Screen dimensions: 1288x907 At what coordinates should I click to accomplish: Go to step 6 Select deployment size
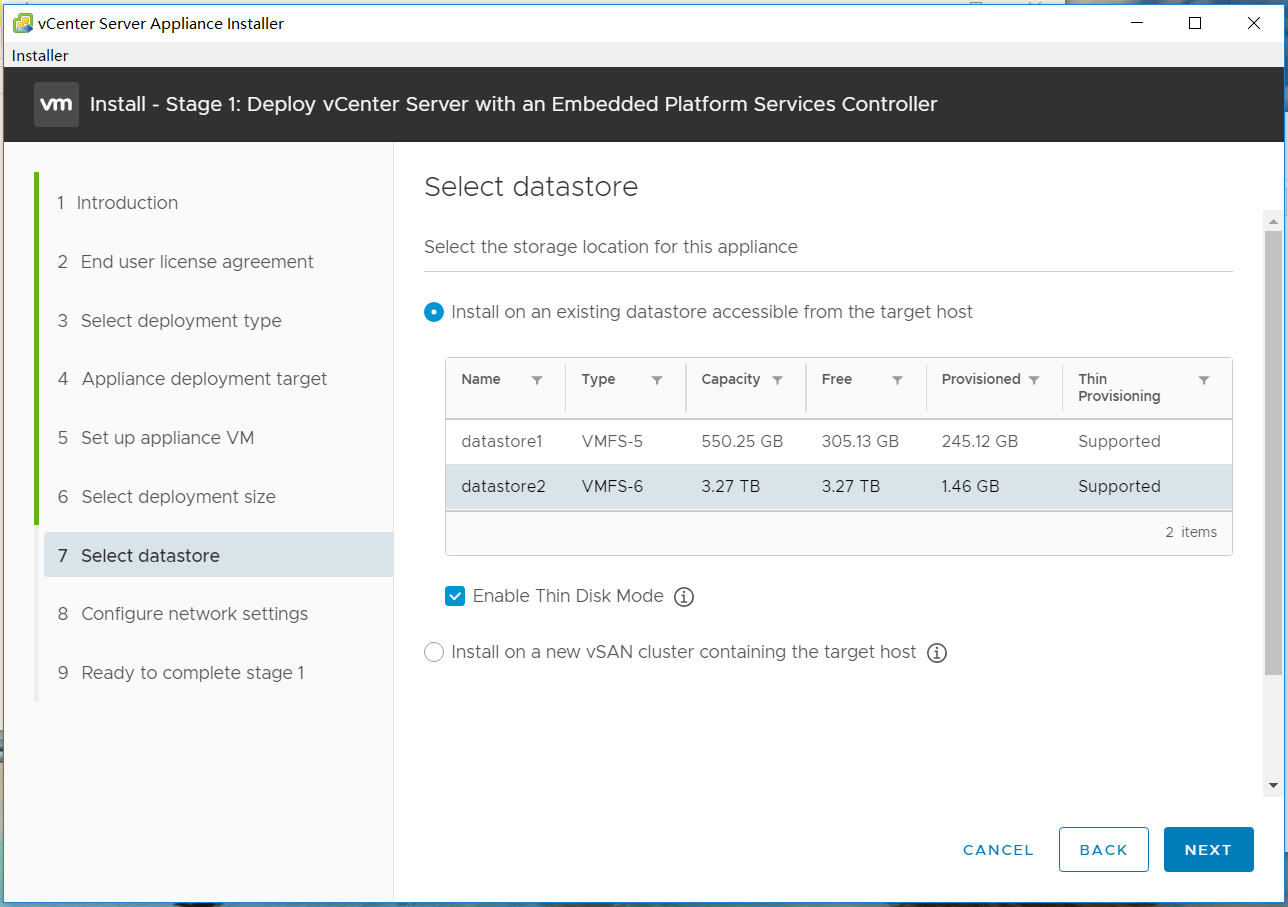(166, 497)
